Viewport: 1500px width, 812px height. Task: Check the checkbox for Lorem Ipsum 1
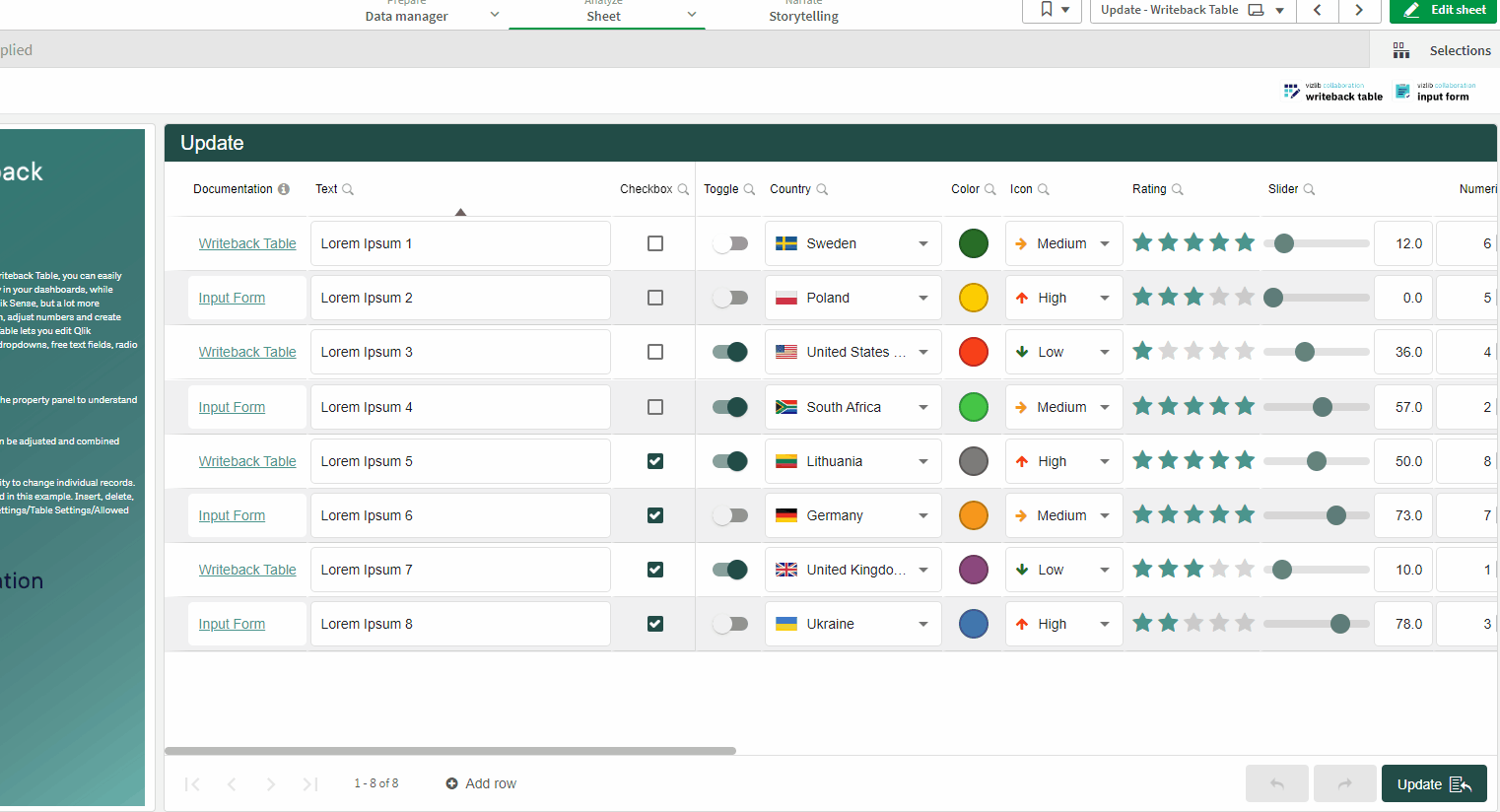pyautogui.click(x=655, y=243)
